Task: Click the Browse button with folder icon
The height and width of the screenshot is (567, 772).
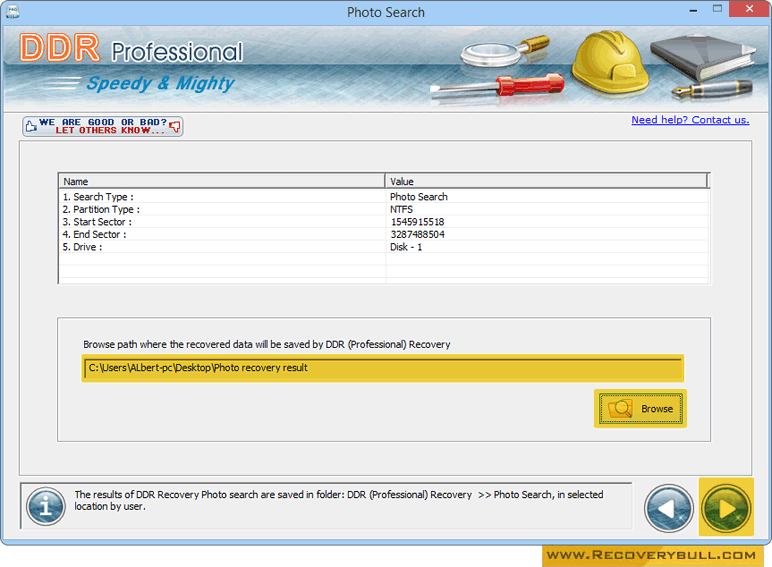Action: tap(641, 409)
